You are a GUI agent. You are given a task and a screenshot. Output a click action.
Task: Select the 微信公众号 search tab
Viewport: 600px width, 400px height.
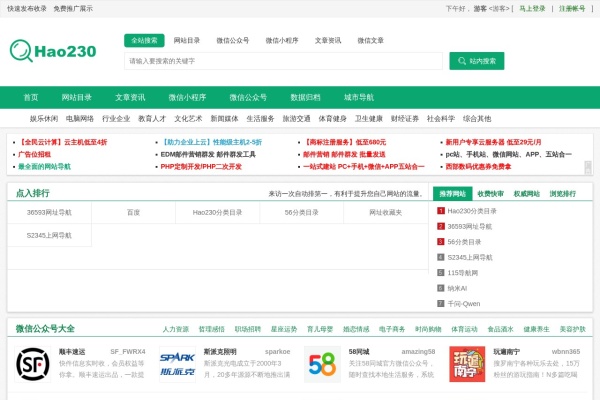click(x=233, y=40)
